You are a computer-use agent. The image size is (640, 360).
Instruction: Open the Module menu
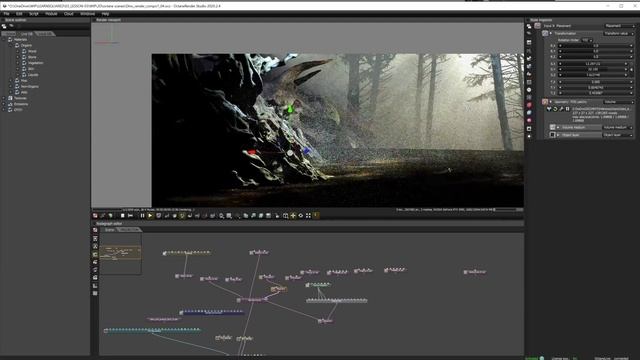pos(51,13)
